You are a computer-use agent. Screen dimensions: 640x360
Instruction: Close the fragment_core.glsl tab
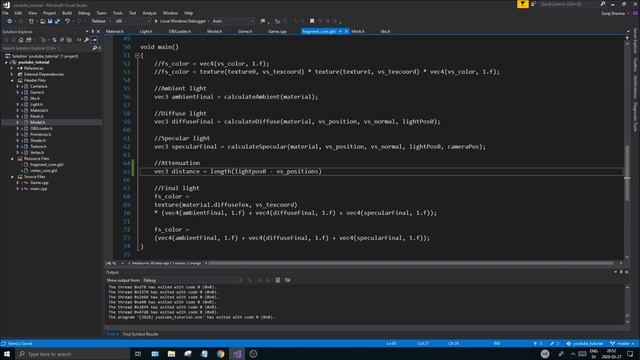(x=347, y=31)
